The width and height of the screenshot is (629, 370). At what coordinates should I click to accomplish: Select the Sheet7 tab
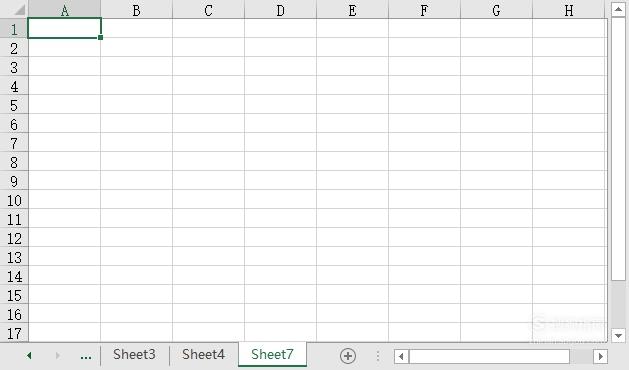pyautogui.click(x=272, y=355)
